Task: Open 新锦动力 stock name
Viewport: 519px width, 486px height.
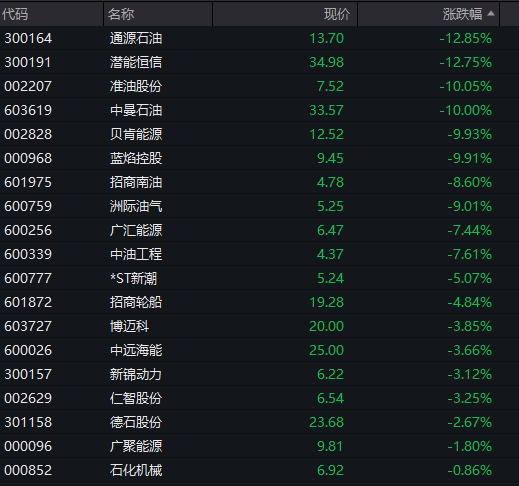Action: click(136, 374)
